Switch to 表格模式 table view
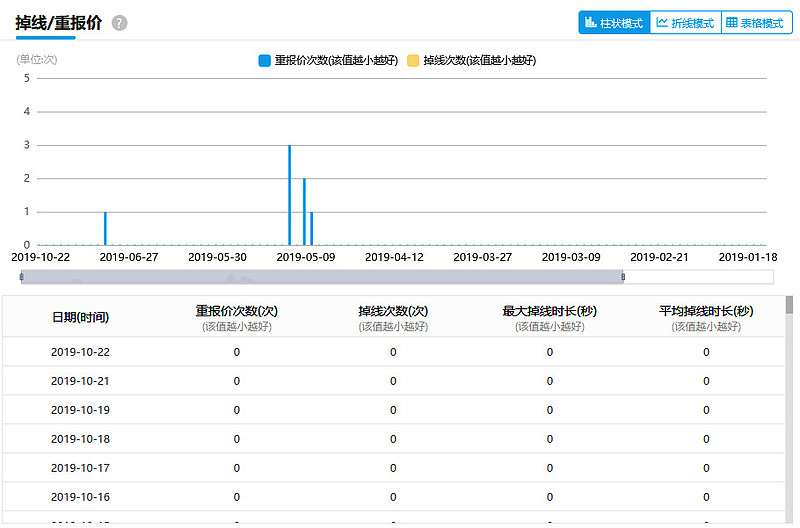This screenshot has height=528, width=800. coord(756,23)
